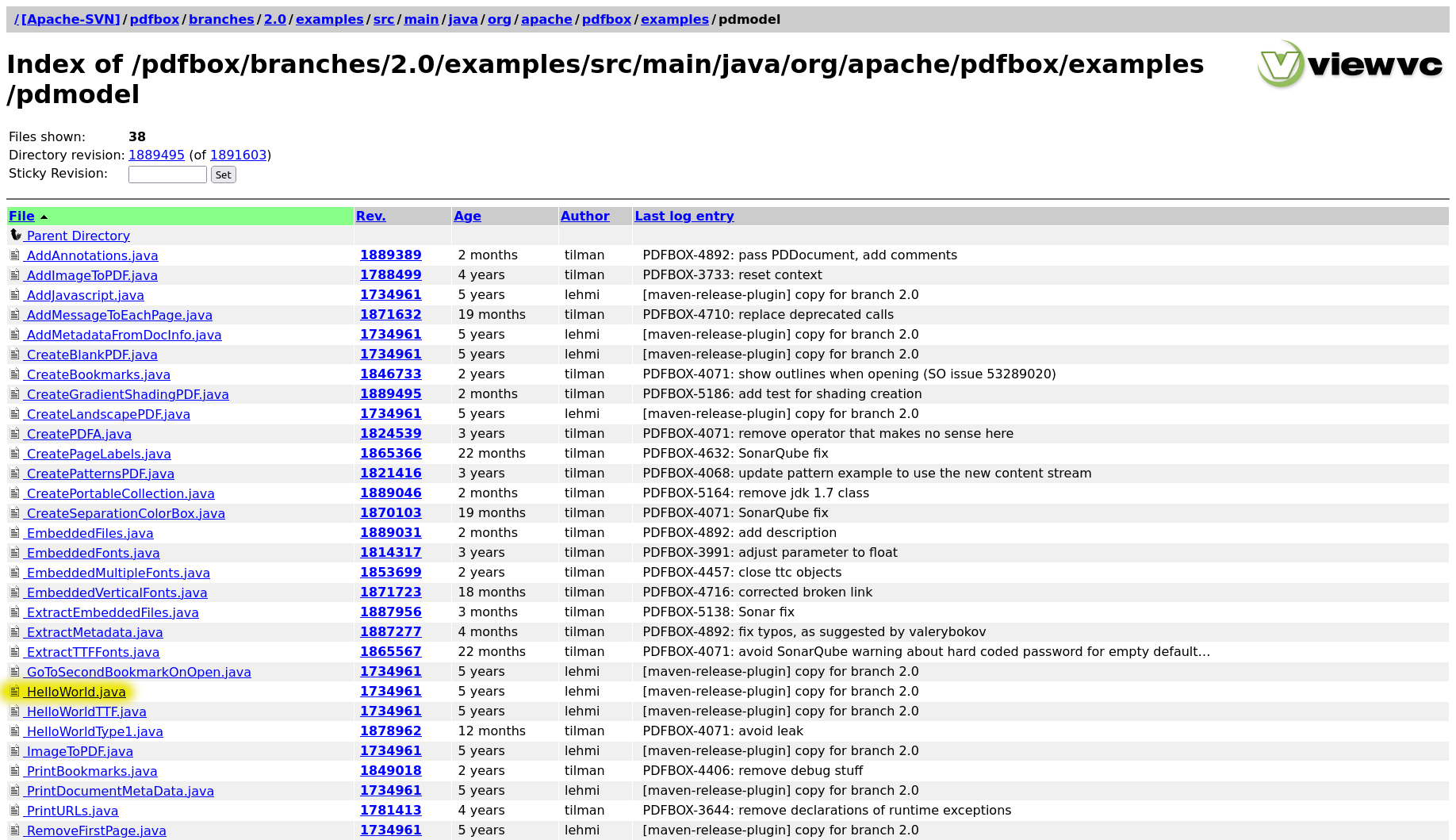
Task: Go to branches breadcrumb link
Action: click(221, 19)
